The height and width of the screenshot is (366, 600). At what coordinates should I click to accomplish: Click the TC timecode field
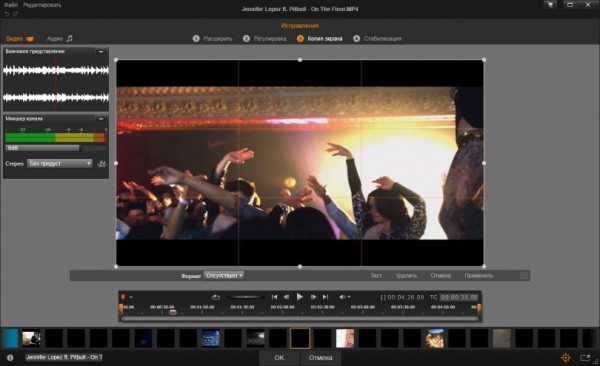click(x=459, y=297)
